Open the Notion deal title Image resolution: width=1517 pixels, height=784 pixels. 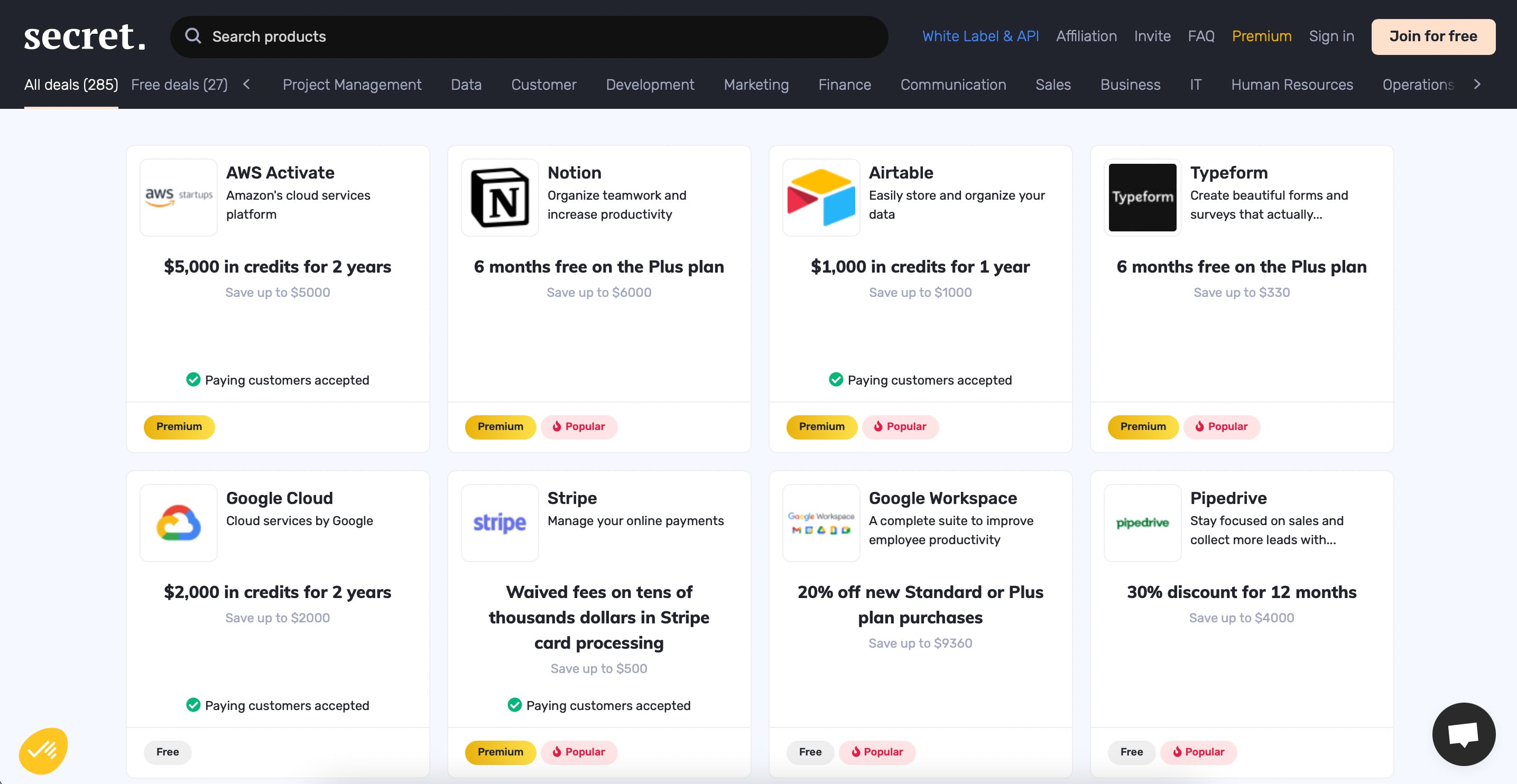point(574,172)
